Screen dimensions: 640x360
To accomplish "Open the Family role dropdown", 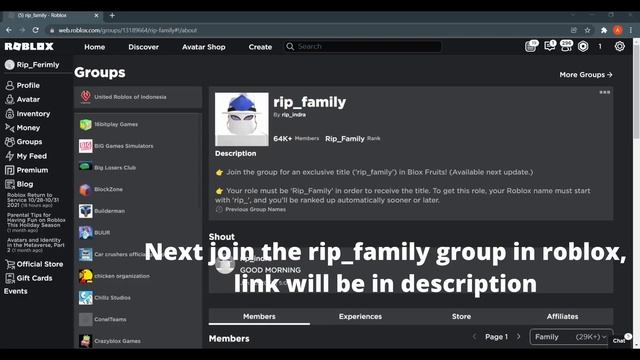I will pos(571,337).
